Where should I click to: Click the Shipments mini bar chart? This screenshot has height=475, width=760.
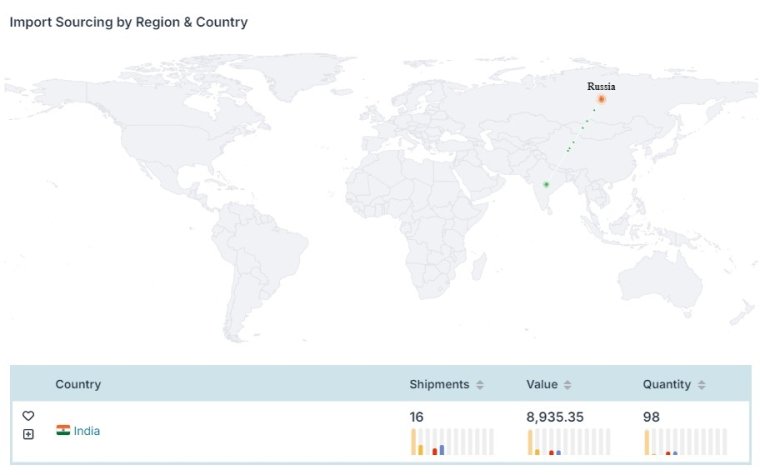click(x=452, y=442)
